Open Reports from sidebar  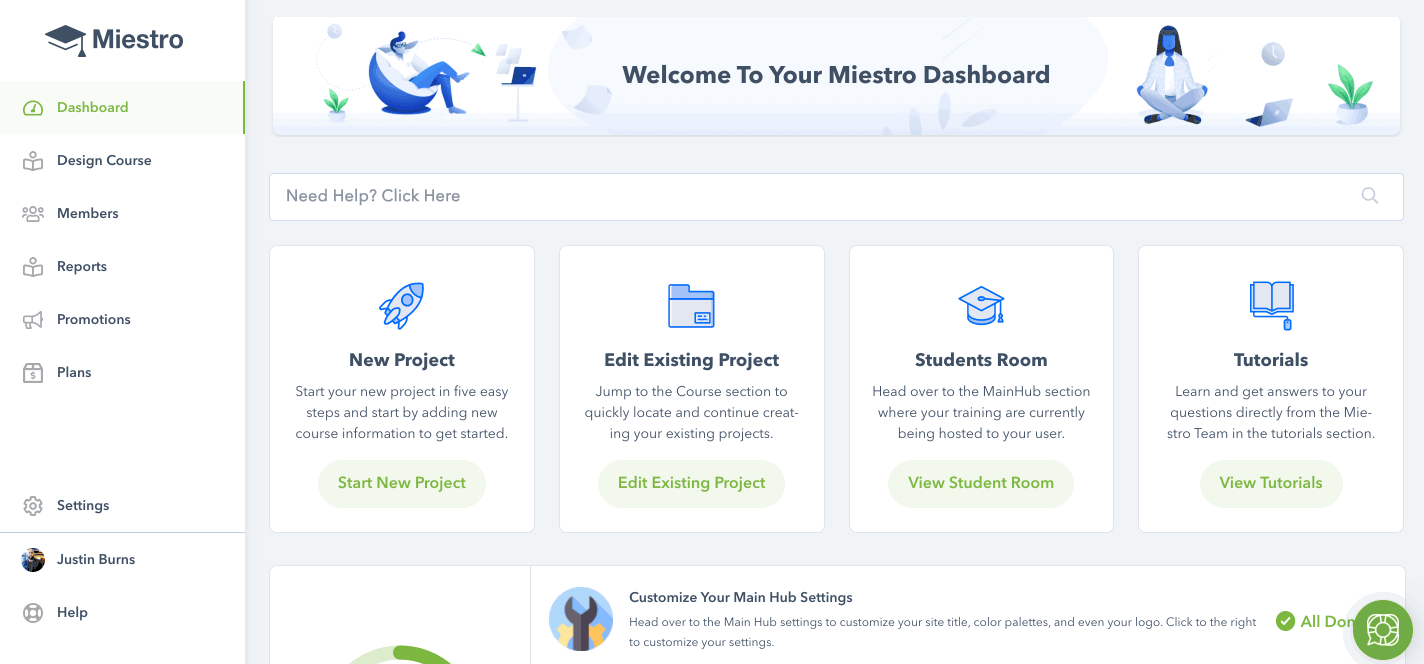[x=122, y=267]
